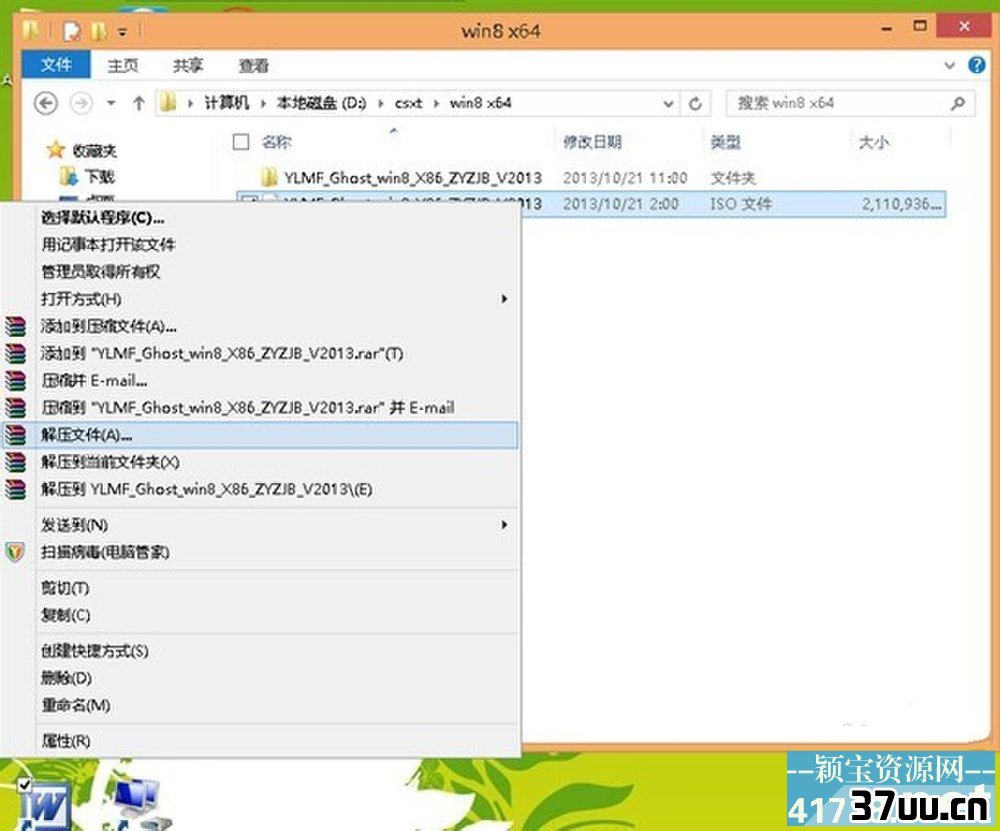The image size is (1000, 831).
Task: Choose 添加到 YLMF_Ghost_win8_X86_ZYZJB_V2013.rar(T)
Action: point(222,353)
